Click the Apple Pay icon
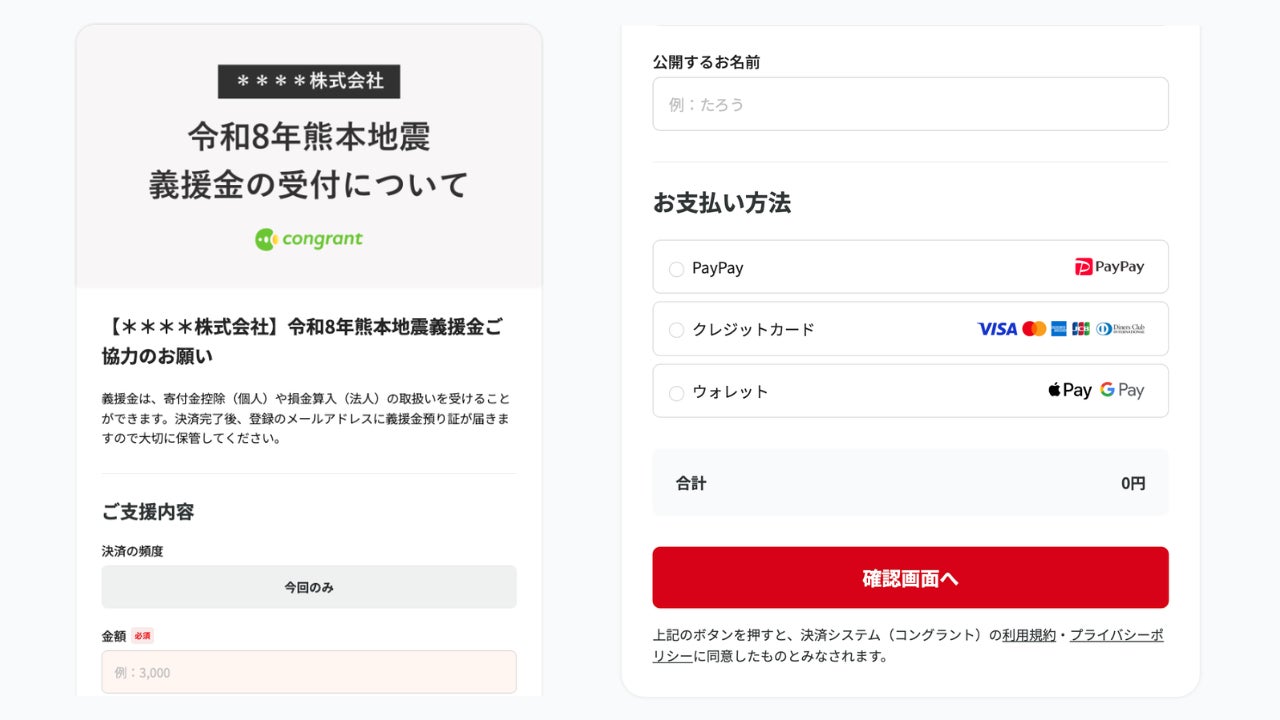The image size is (1280, 720). (1069, 391)
